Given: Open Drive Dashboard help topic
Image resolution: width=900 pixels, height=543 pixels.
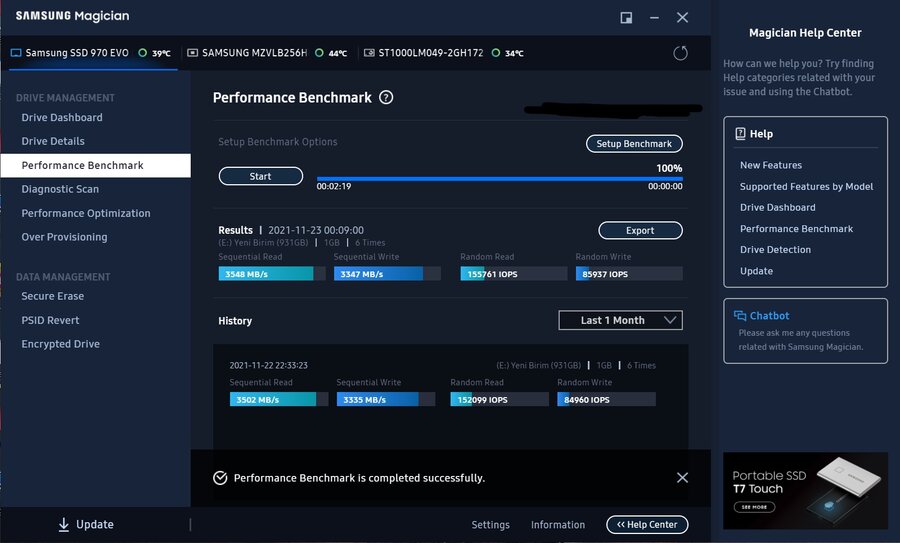Looking at the screenshot, I should [x=778, y=208].
